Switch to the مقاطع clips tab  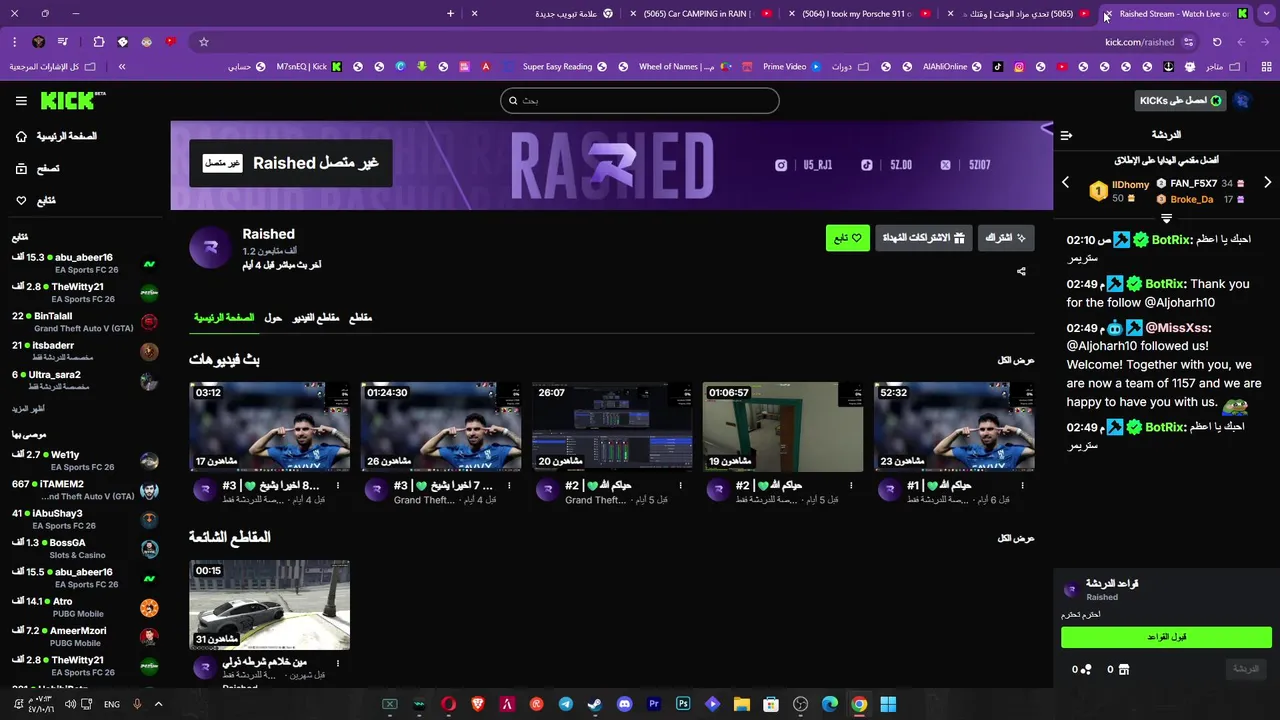360,318
